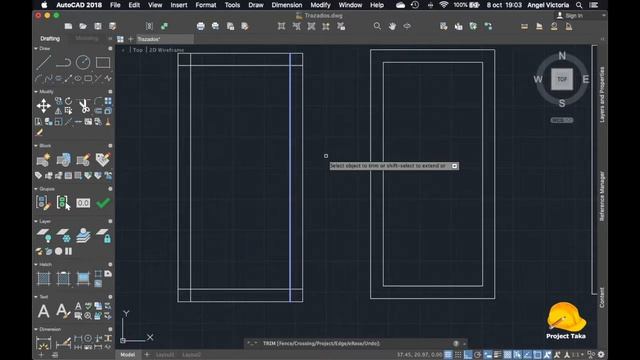Open macOS Spotlight search icon
The height and width of the screenshot is (360, 640).
point(579,5)
